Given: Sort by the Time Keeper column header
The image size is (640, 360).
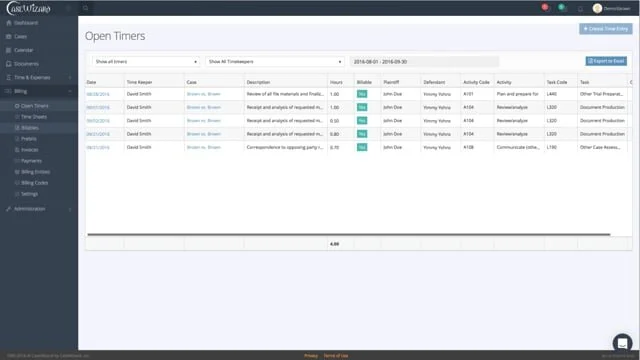Looking at the screenshot, I should coord(140,82).
